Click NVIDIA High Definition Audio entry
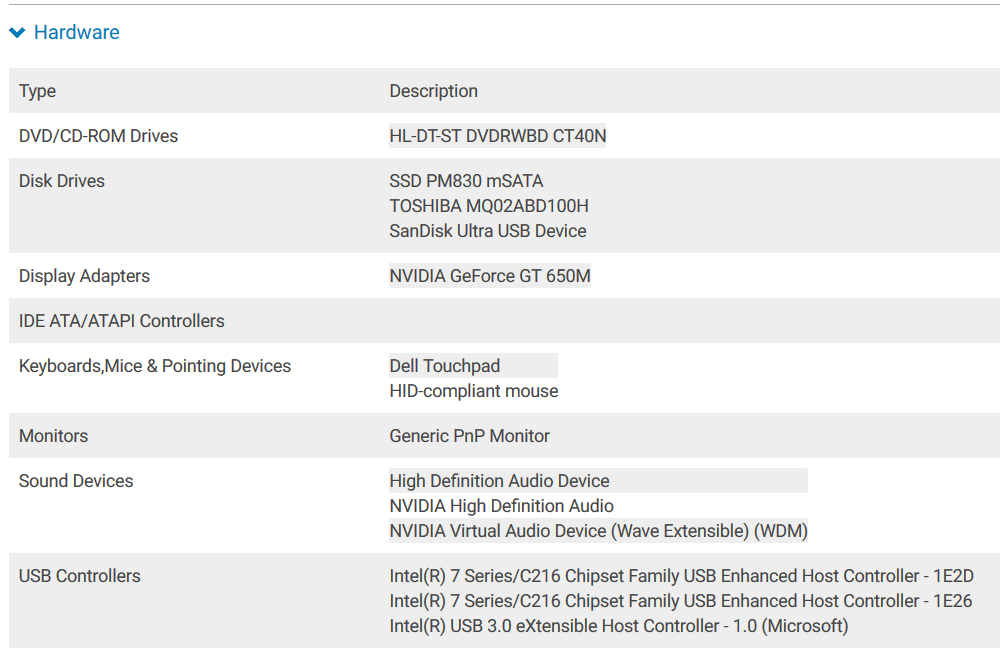The height and width of the screenshot is (663, 1000). pos(501,506)
